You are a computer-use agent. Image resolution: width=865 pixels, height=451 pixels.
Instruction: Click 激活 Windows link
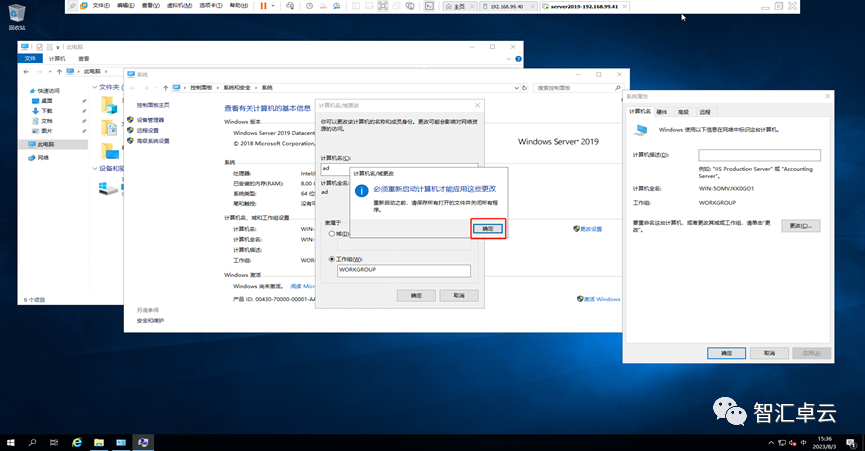click(x=602, y=299)
